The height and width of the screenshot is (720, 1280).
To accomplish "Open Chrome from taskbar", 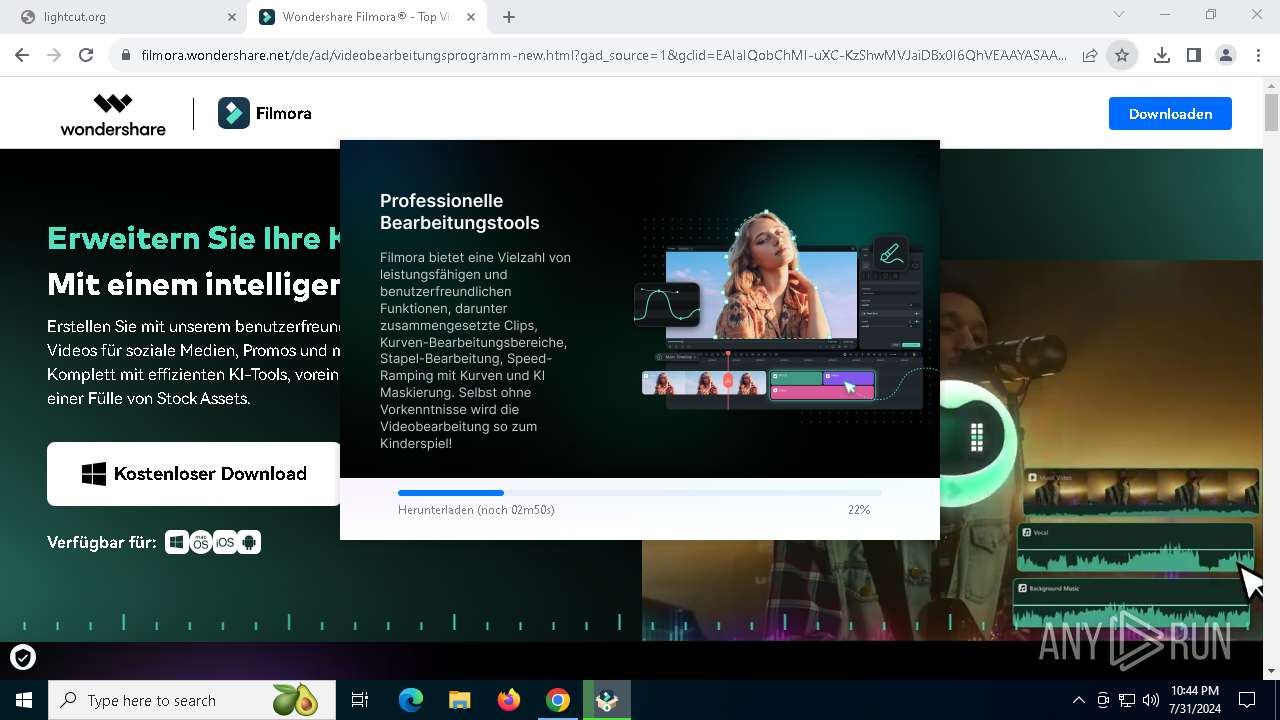I will pyautogui.click(x=558, y=700).
